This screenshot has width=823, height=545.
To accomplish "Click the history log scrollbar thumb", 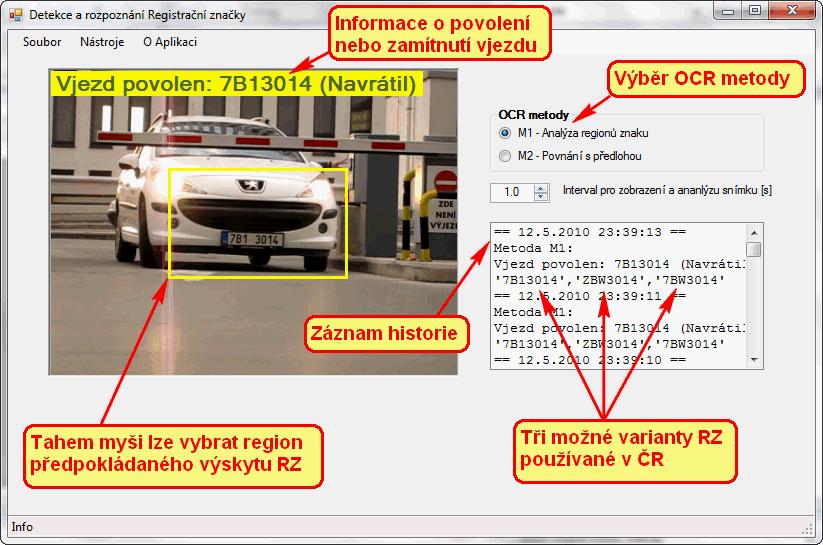I will click(x=754, y=249).
